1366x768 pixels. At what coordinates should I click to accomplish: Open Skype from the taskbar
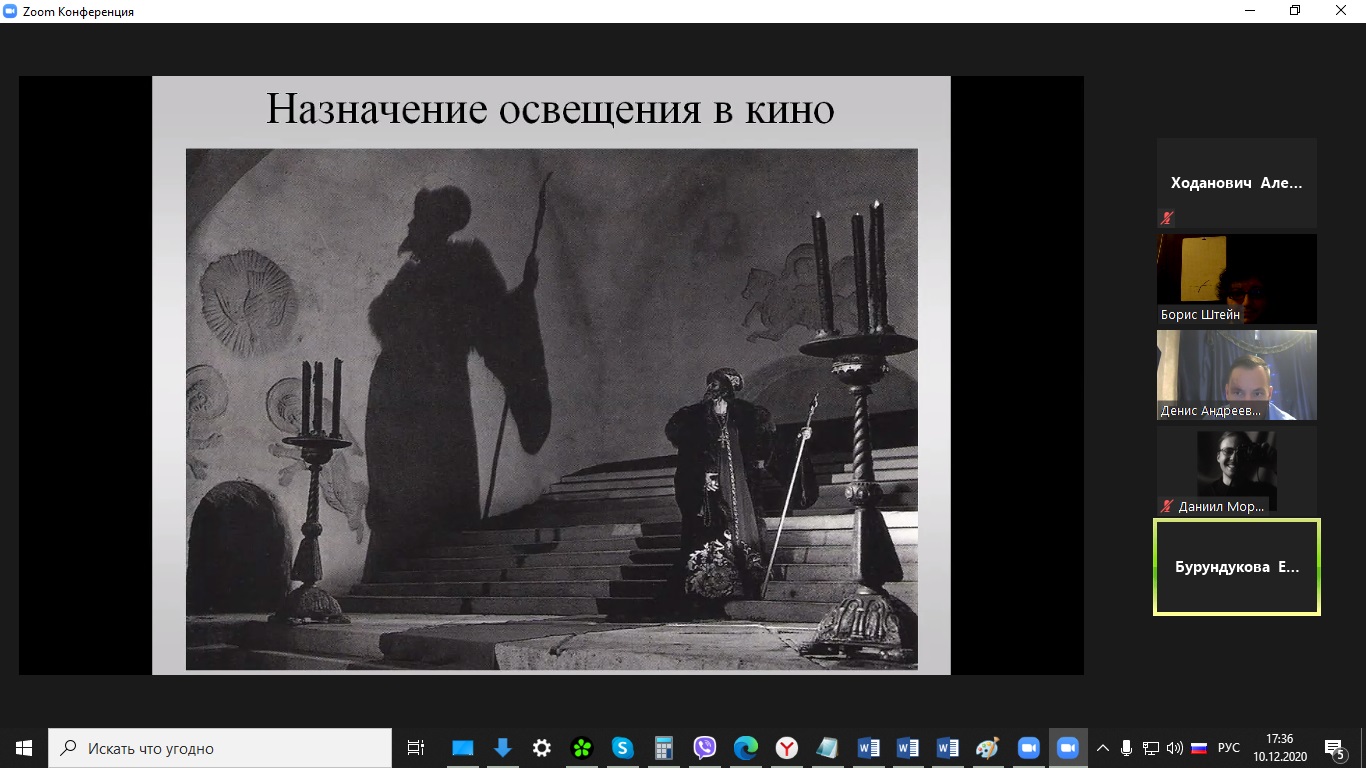coord(622,748)
